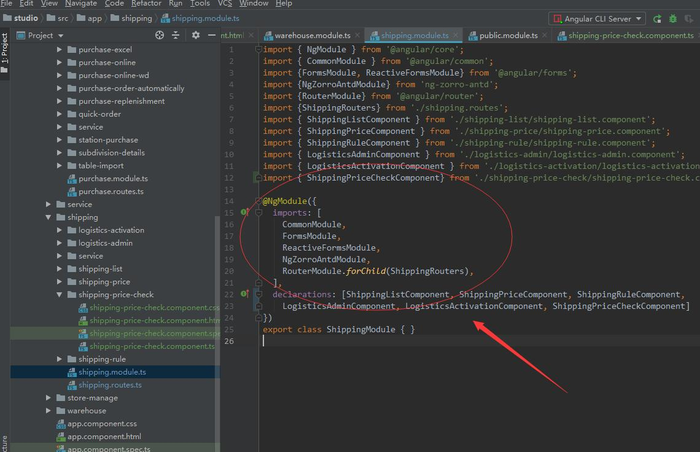Click the green debug bug icon

(x=673, y=19)
